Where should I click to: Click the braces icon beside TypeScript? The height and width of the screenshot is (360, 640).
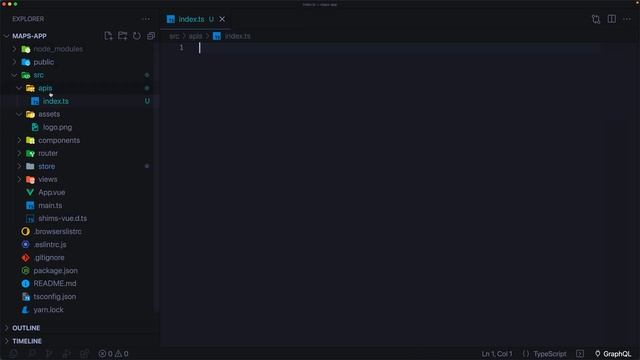pyautogui.click(x=526, y=354)
